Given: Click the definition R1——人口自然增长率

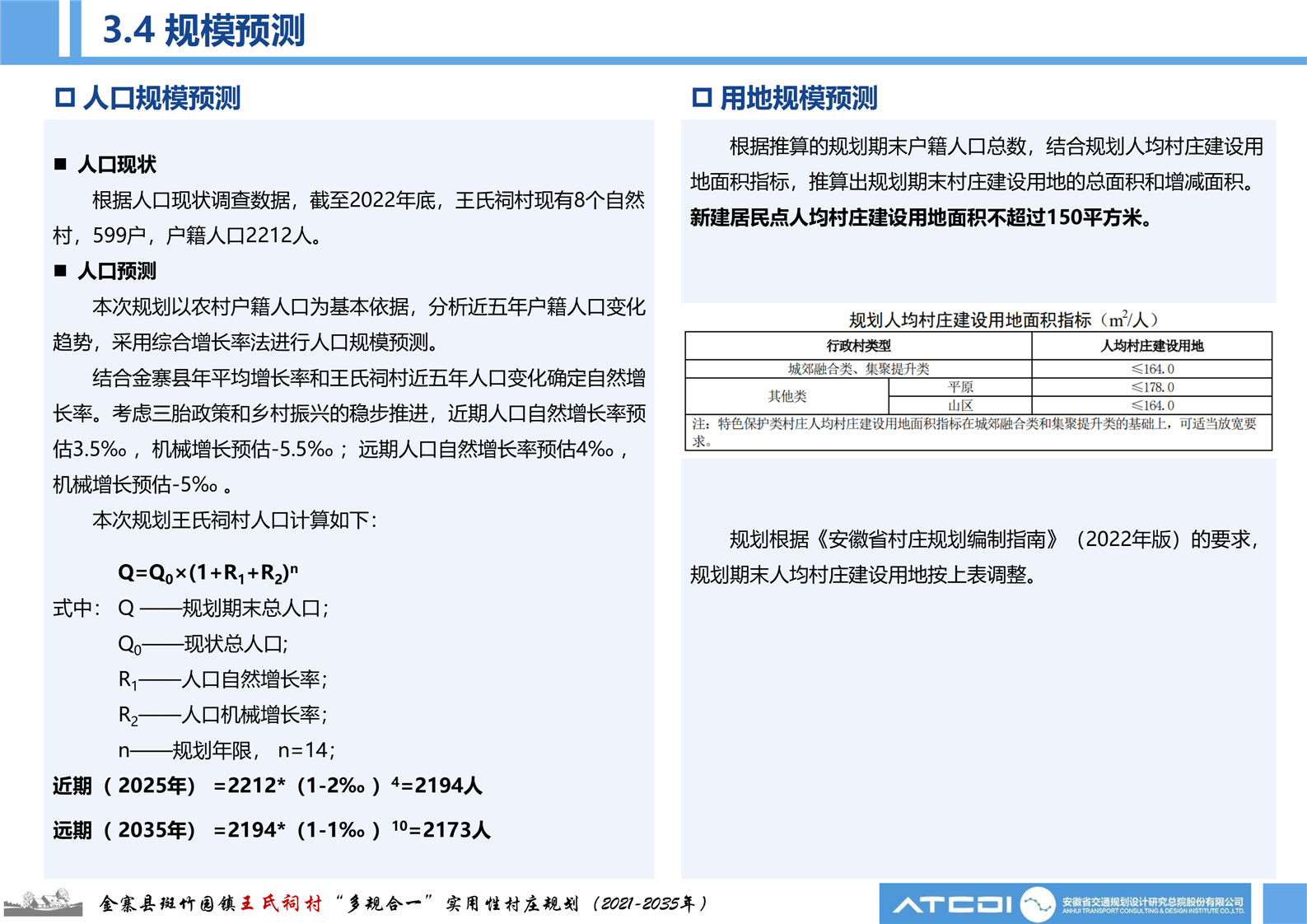Looking at the screenshot, I should [222, 679].
